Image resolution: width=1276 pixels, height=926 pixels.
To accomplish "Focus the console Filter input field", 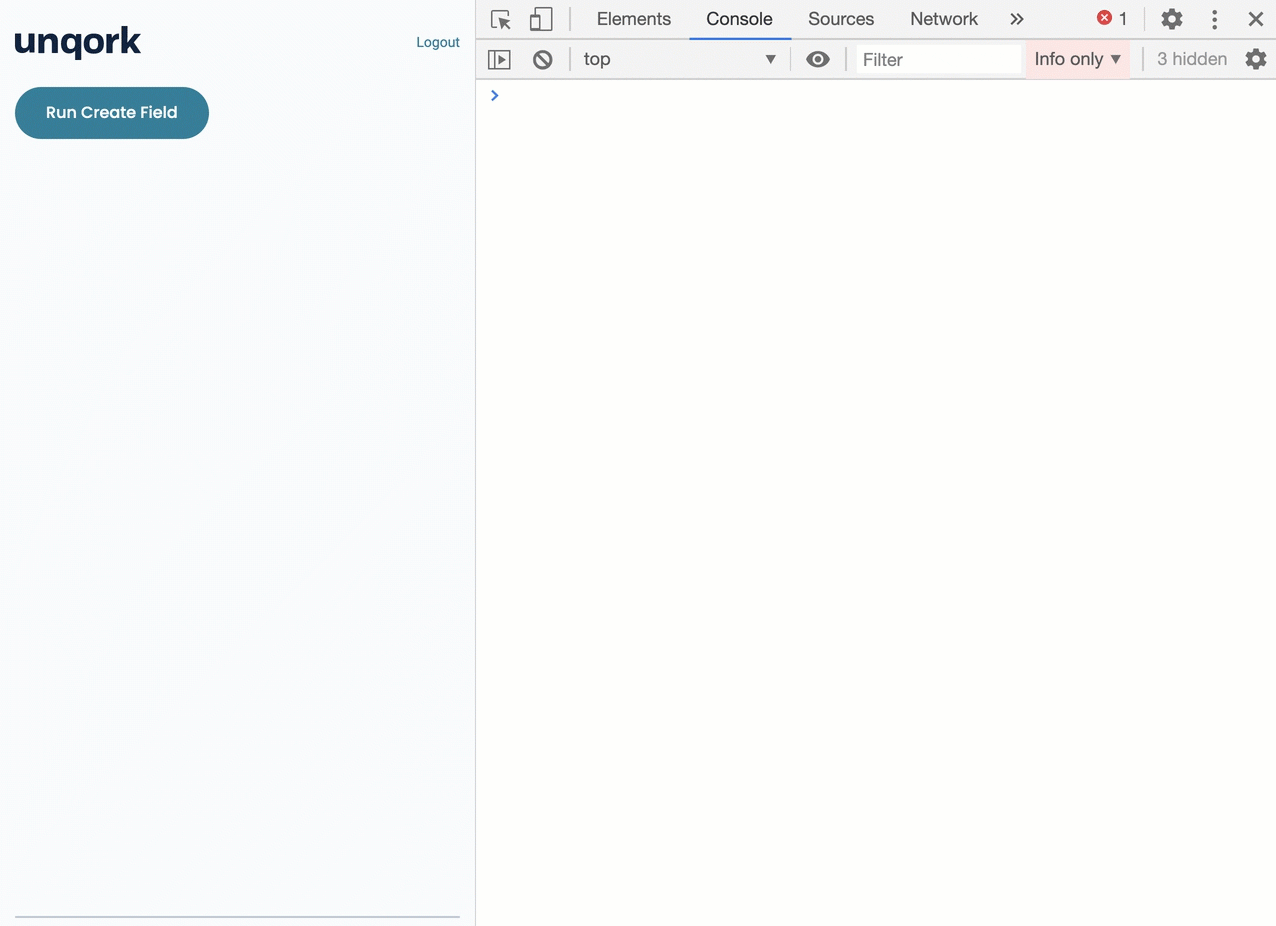I will pyautogui.click(x=939, y=60).
